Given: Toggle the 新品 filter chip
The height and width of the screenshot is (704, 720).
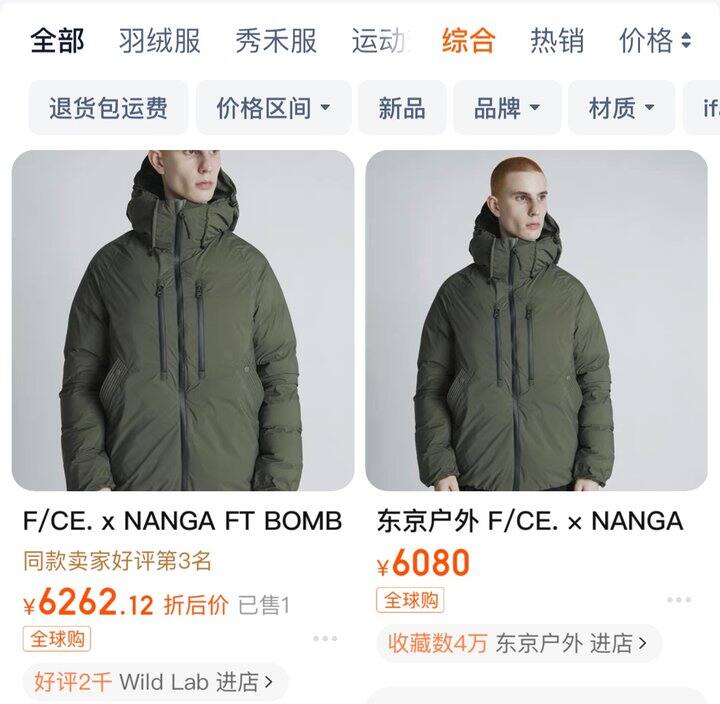Looking at the screenshot, I should click(402, 108).
